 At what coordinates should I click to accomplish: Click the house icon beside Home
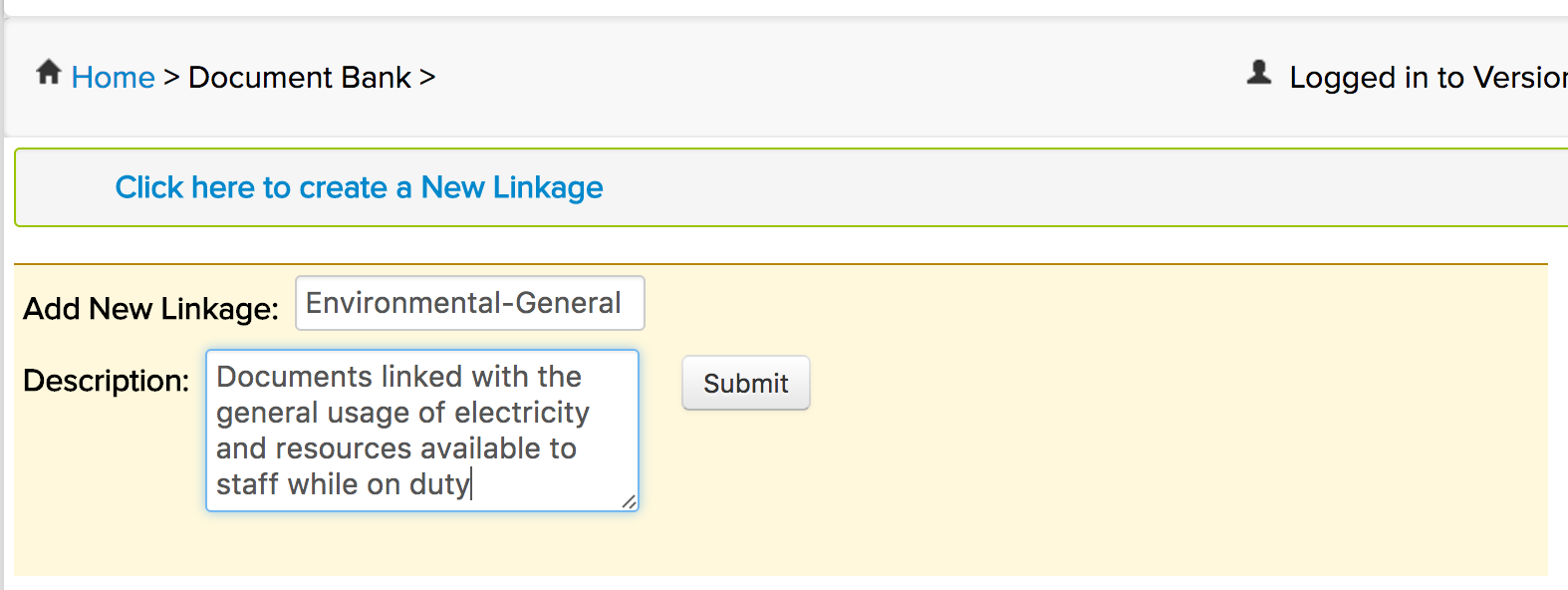(x=49, y=72)
